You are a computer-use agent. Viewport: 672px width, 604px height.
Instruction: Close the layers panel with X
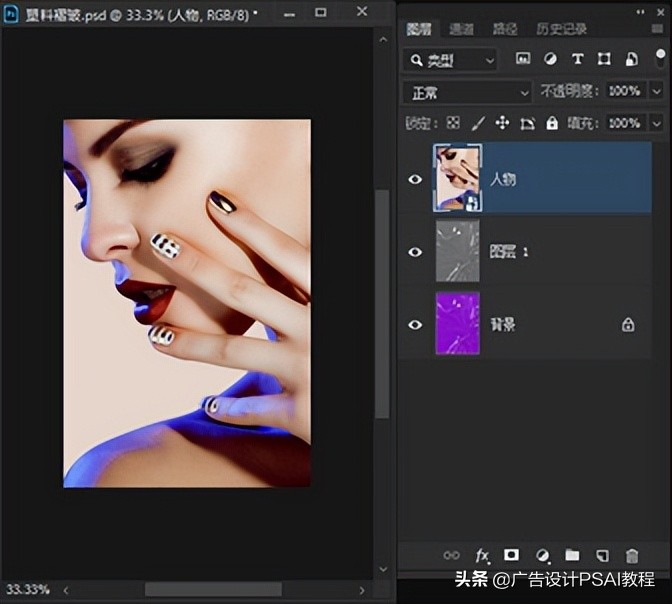660,13
